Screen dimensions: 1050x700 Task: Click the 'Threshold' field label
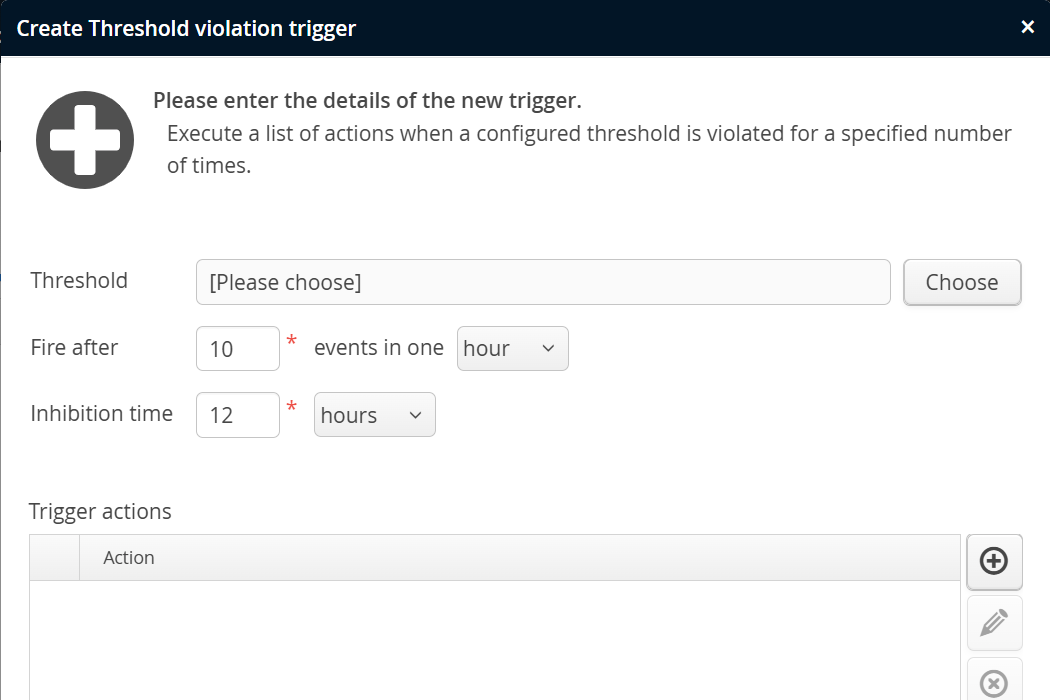79,281
